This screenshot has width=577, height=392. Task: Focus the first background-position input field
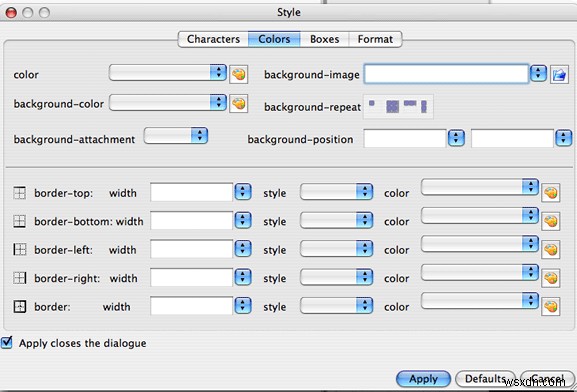405,138
